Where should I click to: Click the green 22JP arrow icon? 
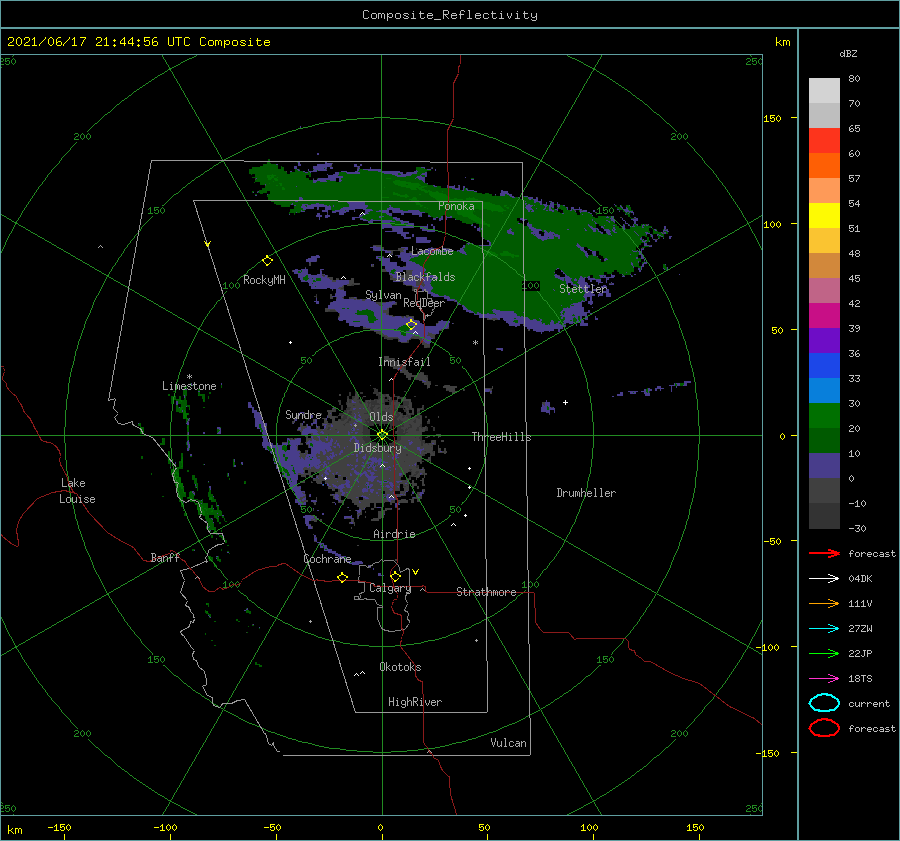pyautogui.click(x=824, y=653)
